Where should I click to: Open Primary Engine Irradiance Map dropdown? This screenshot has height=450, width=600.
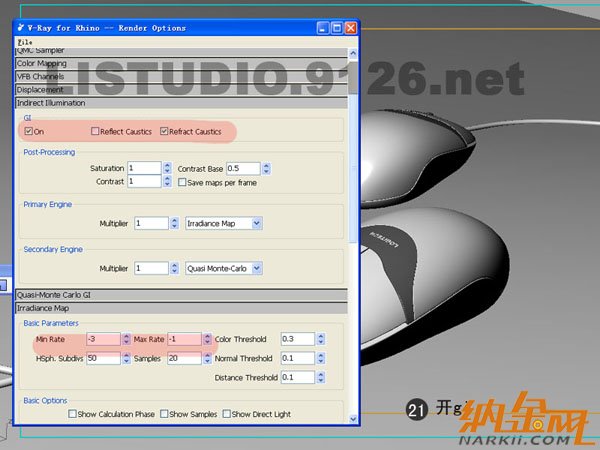(223, 223)
